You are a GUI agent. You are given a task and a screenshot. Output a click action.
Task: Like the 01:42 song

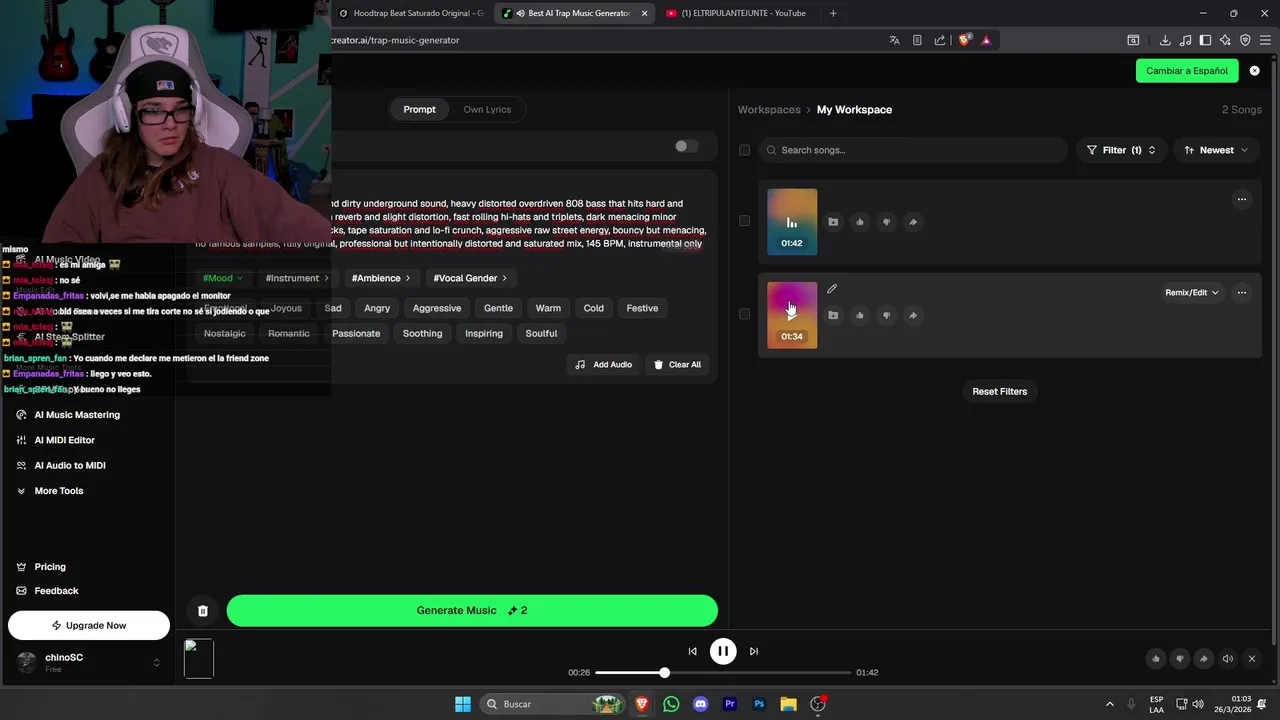click(x=860, y=222)
